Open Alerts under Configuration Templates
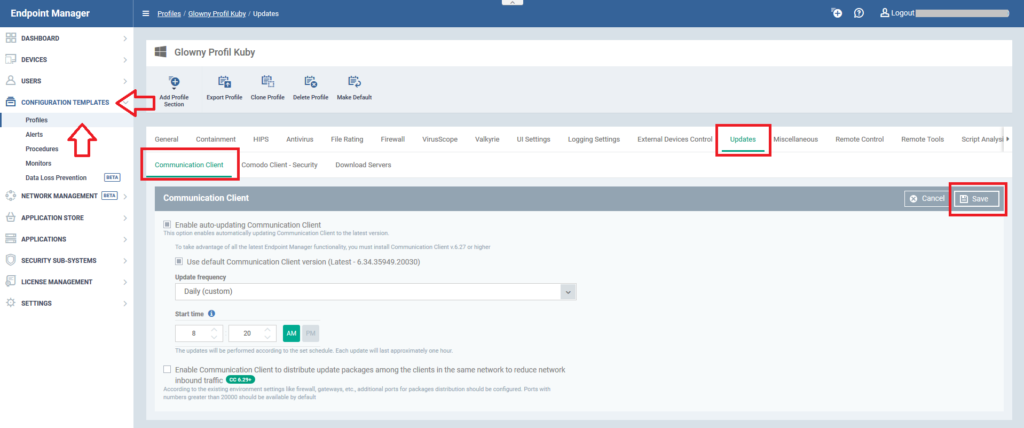This screenshot has width=1024, height=428. tap(34, 135)
